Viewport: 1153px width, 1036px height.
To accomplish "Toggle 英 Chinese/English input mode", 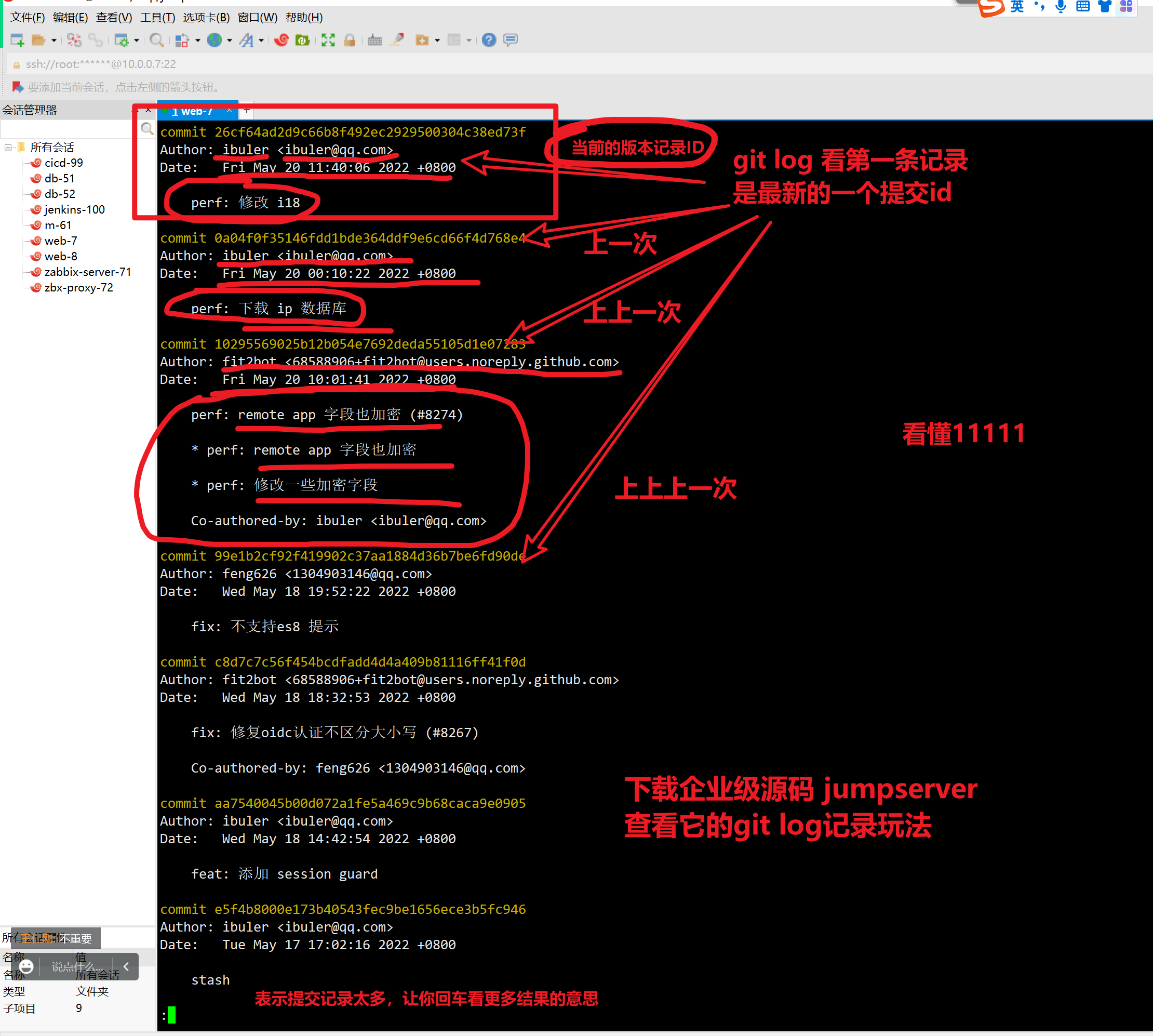I will pos(1016,7).
